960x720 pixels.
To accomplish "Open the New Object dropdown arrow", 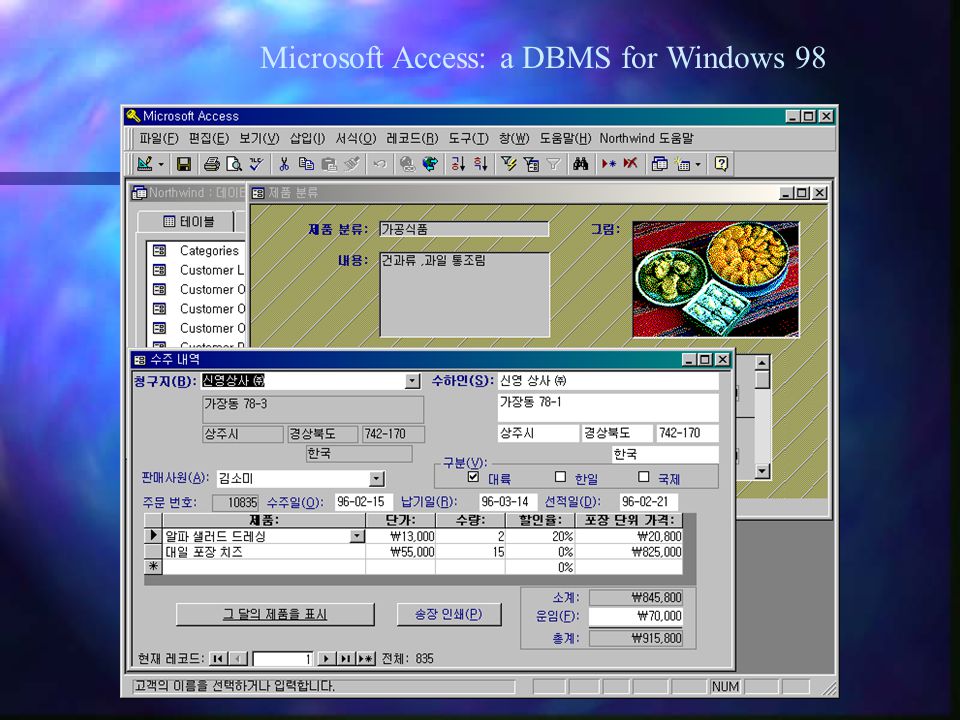I will tap(698, 164).
